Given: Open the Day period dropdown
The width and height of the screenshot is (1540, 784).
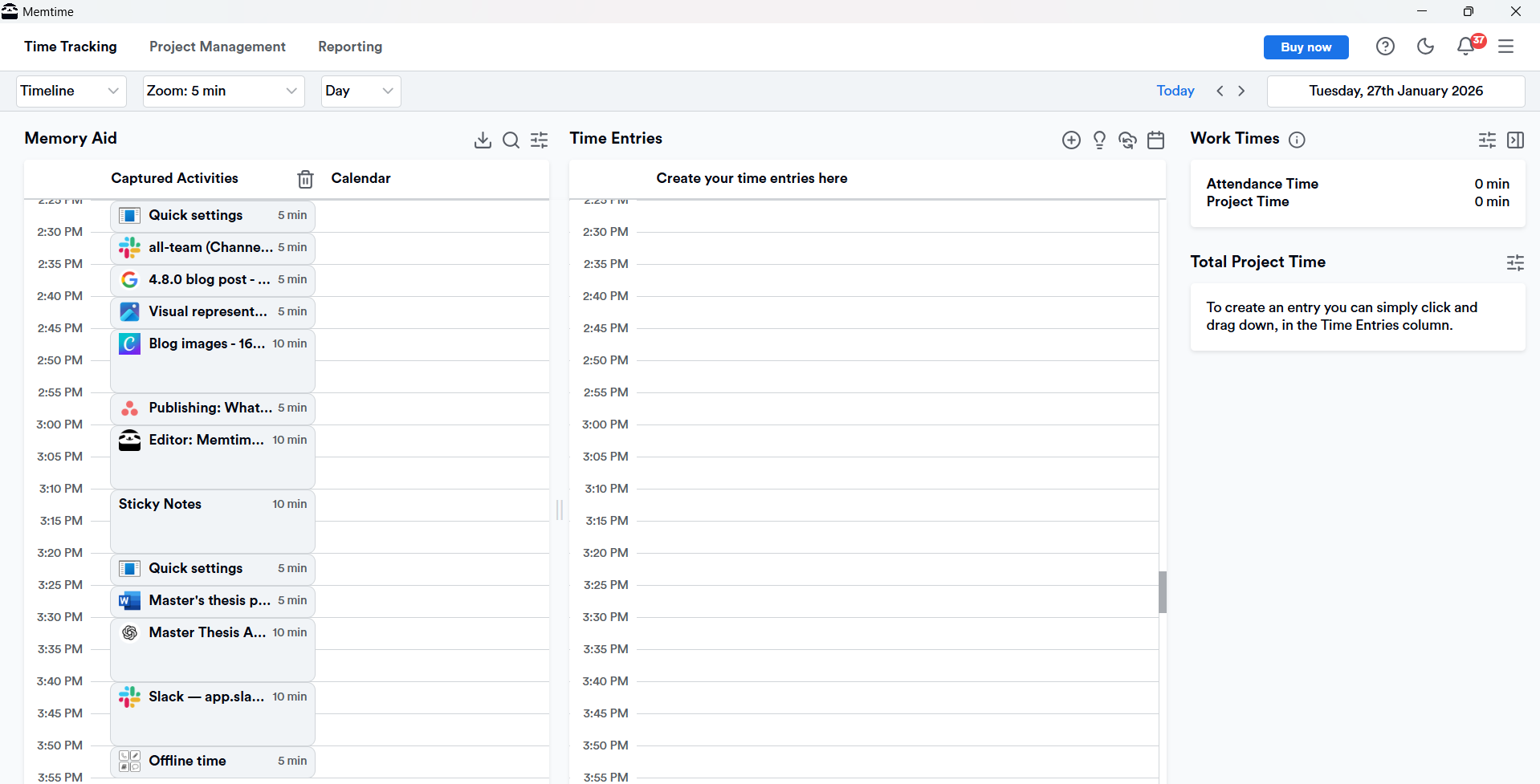Looking at the screenshot, I should click(x=360, y=91).
